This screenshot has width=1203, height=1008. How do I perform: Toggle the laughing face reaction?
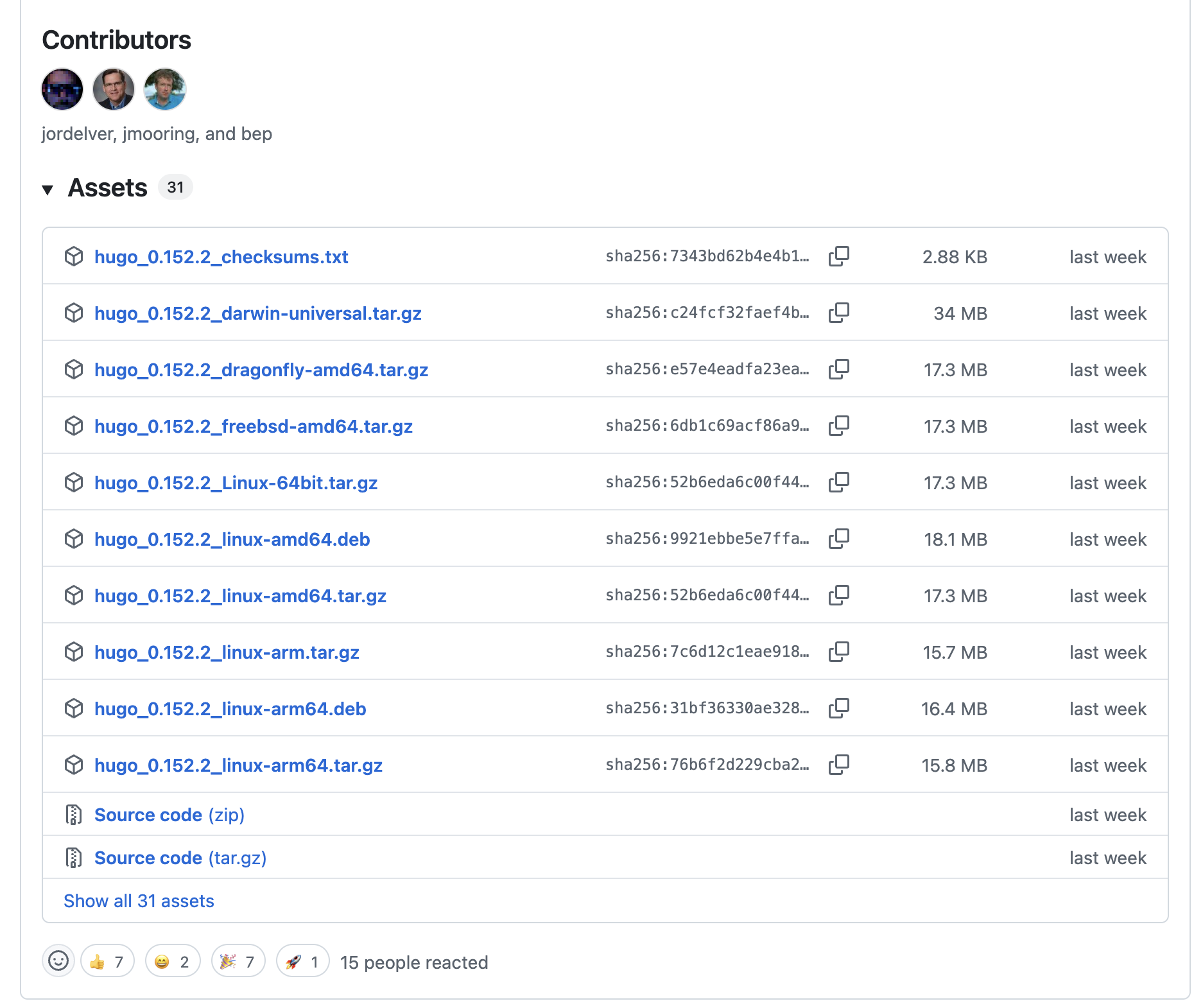tap(173, 961)
